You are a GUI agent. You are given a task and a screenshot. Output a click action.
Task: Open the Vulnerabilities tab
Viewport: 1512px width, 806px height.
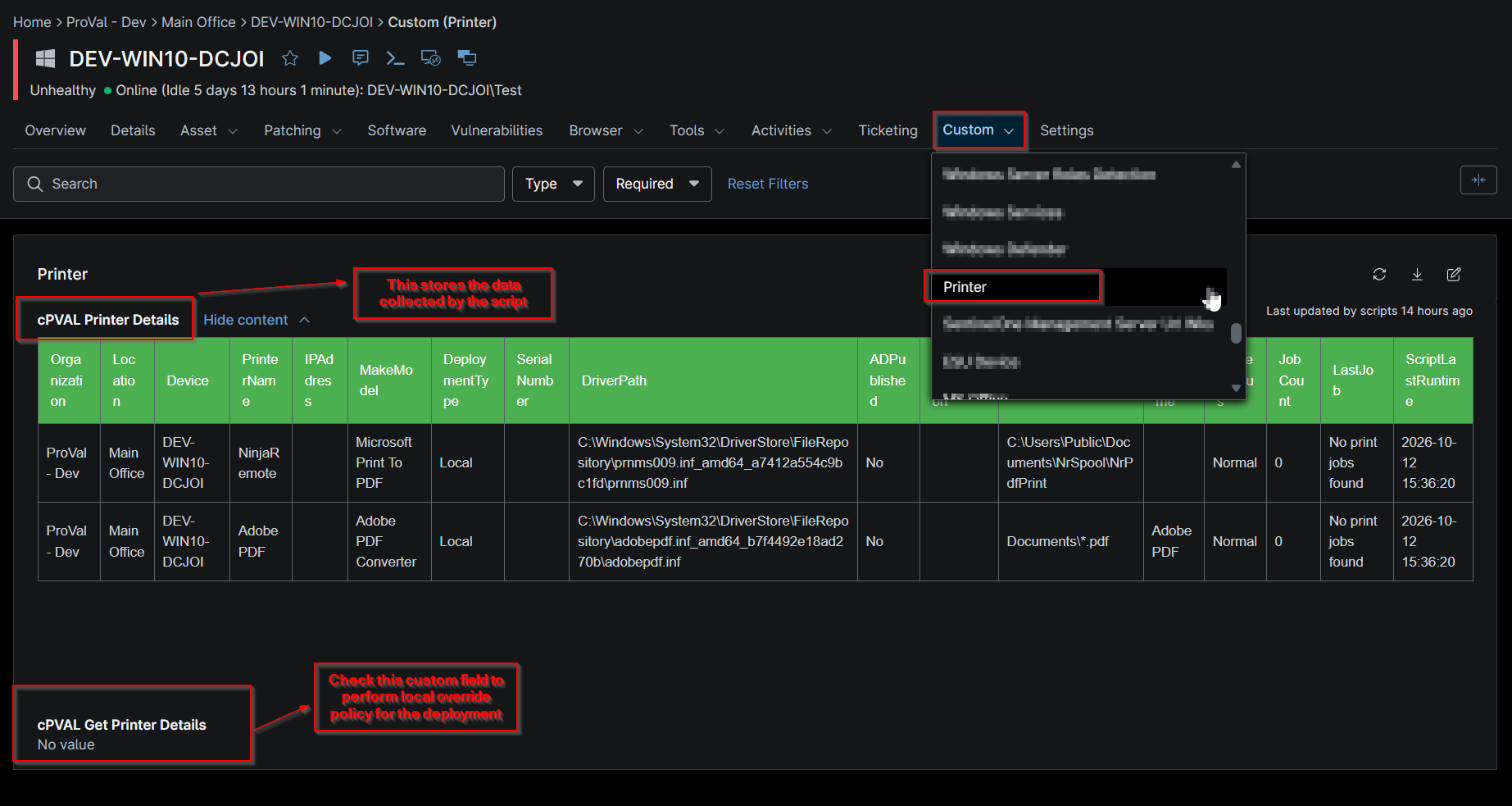(x=497, y=131)
